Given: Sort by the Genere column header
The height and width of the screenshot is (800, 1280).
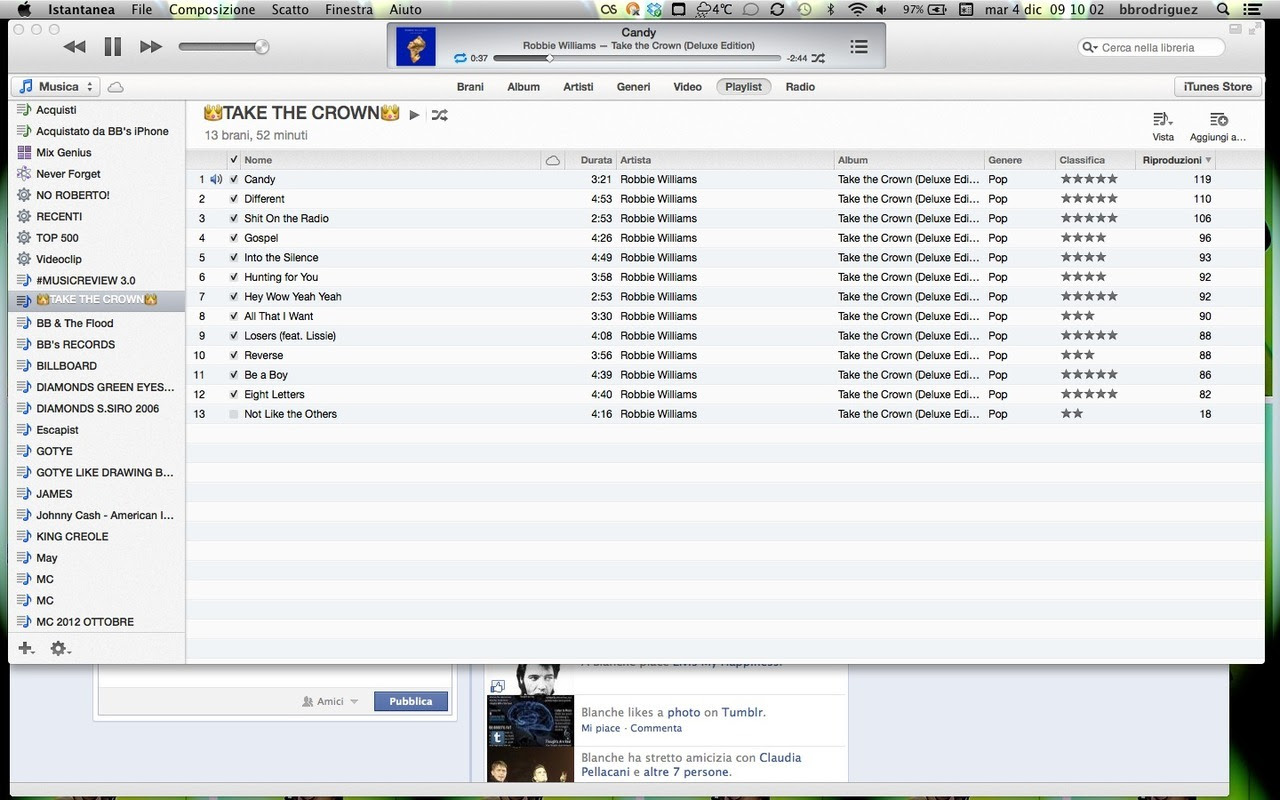Looking at the screenshot, I should (1005, 160).
